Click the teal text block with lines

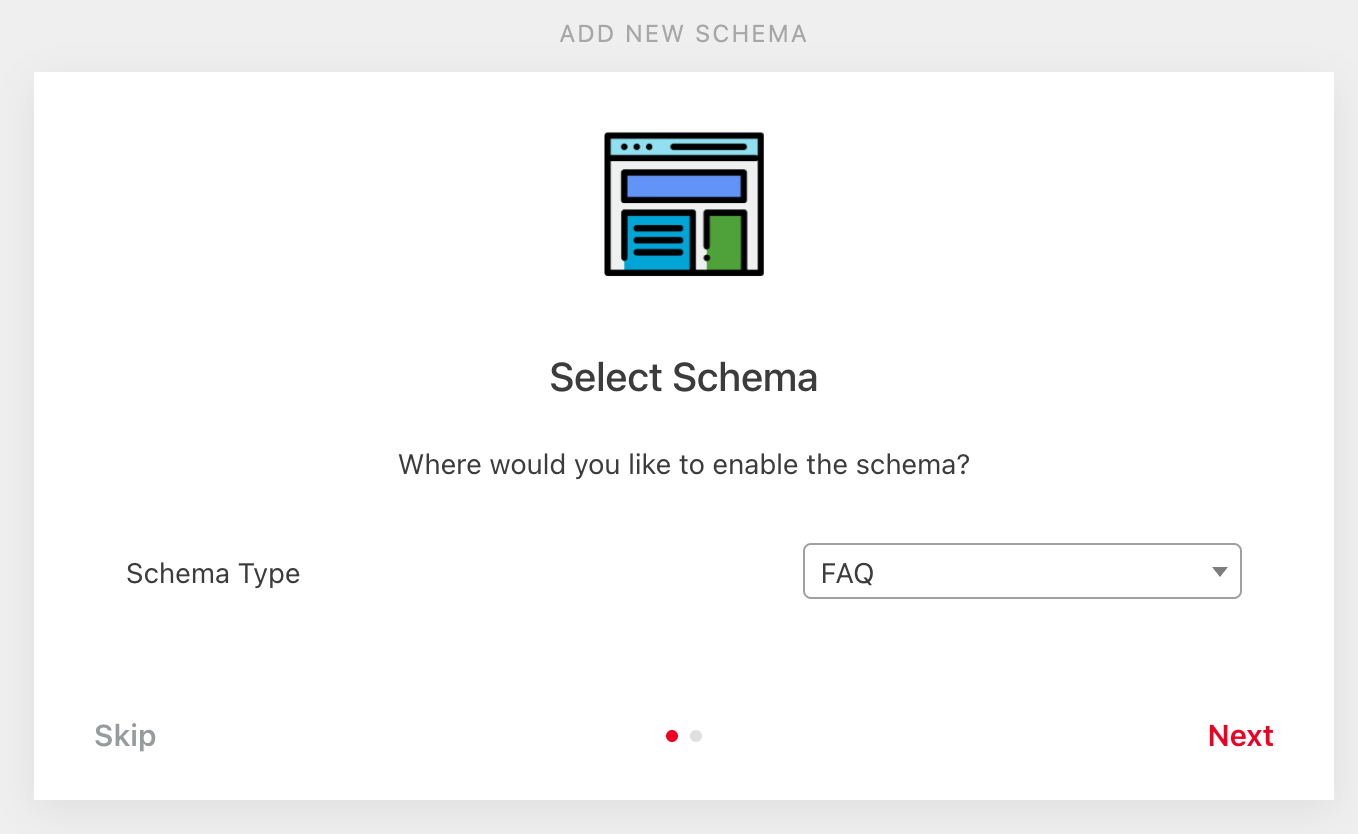tap(658, 241)
